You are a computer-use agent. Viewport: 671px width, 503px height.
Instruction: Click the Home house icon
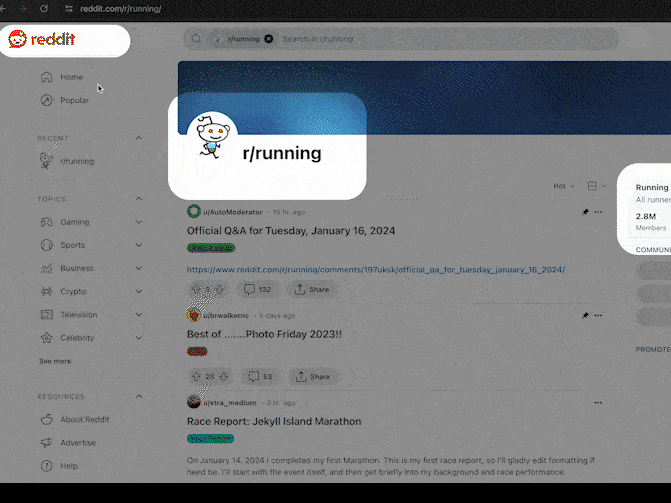pyautogui.click(x=47, y=77)
